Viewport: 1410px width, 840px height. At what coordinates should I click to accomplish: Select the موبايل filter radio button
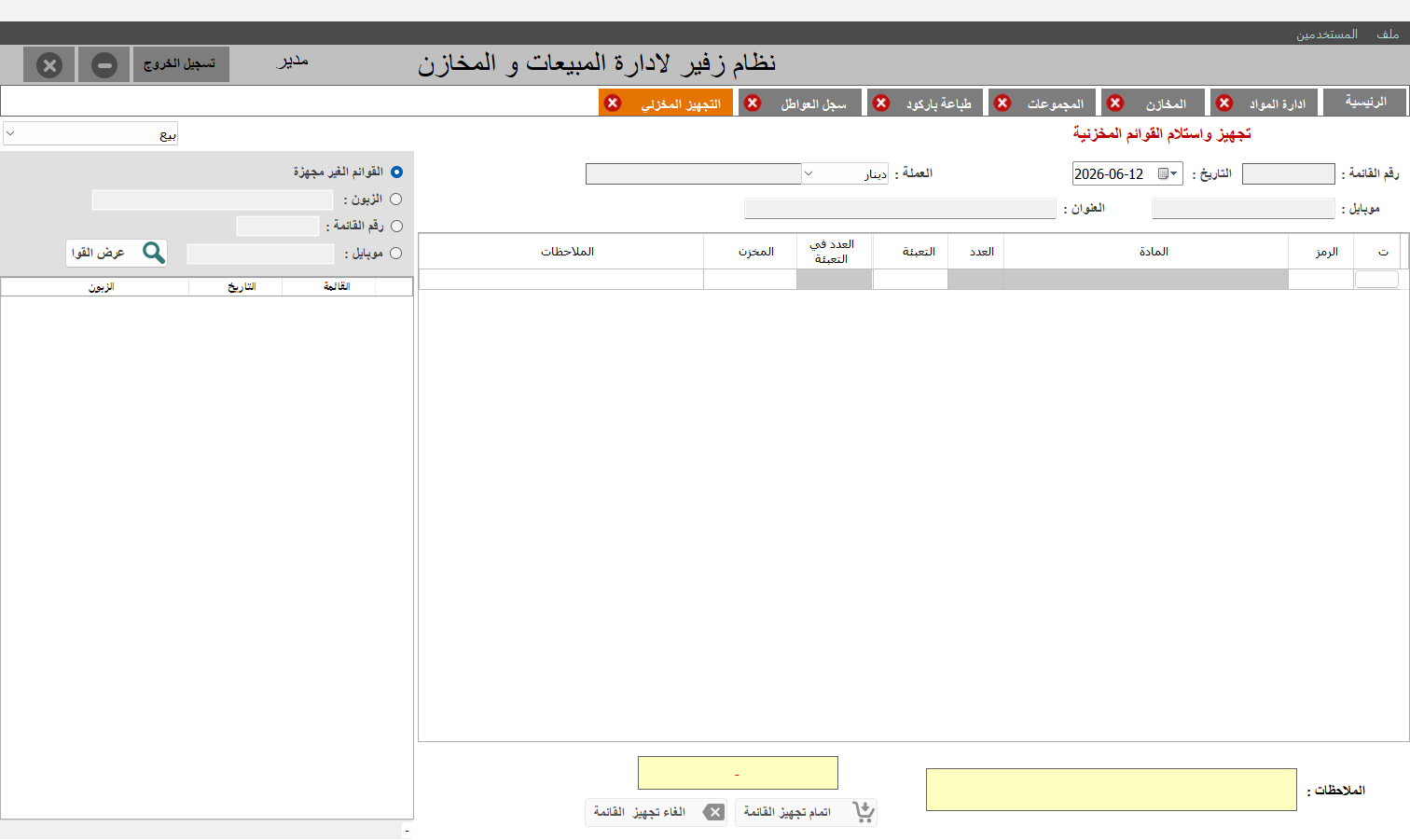(396, 253)
